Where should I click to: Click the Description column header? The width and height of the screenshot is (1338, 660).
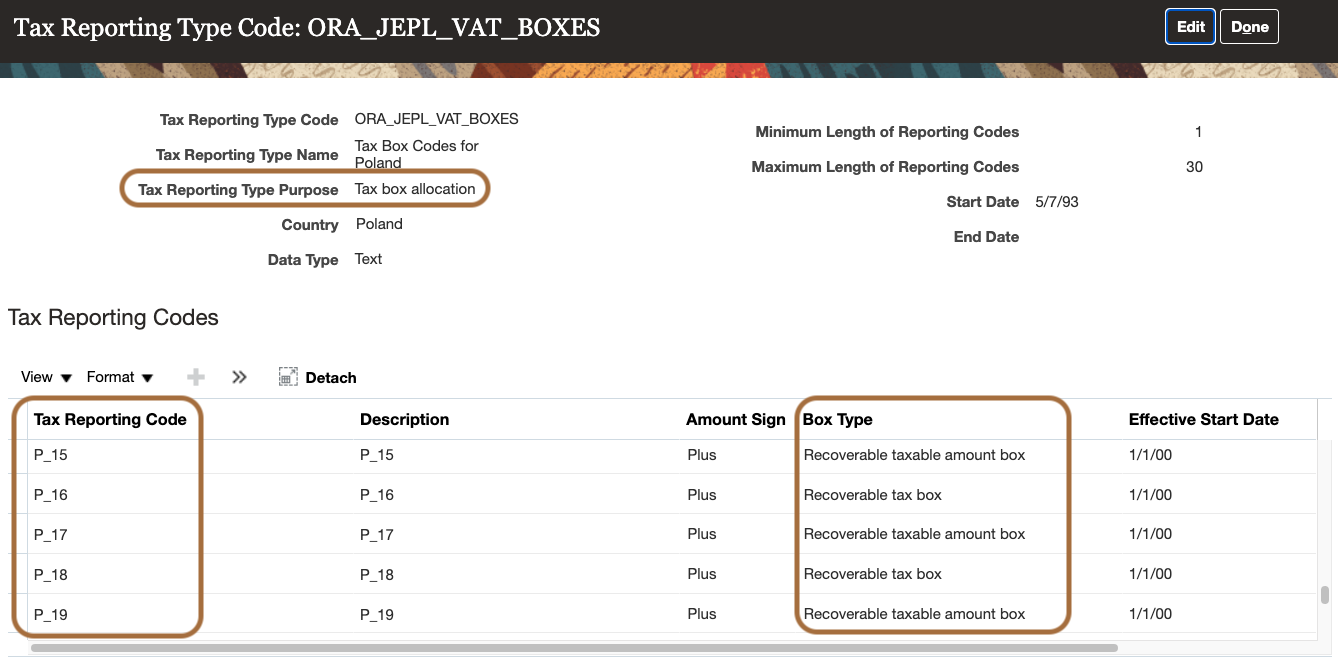(x=404, y=419)
